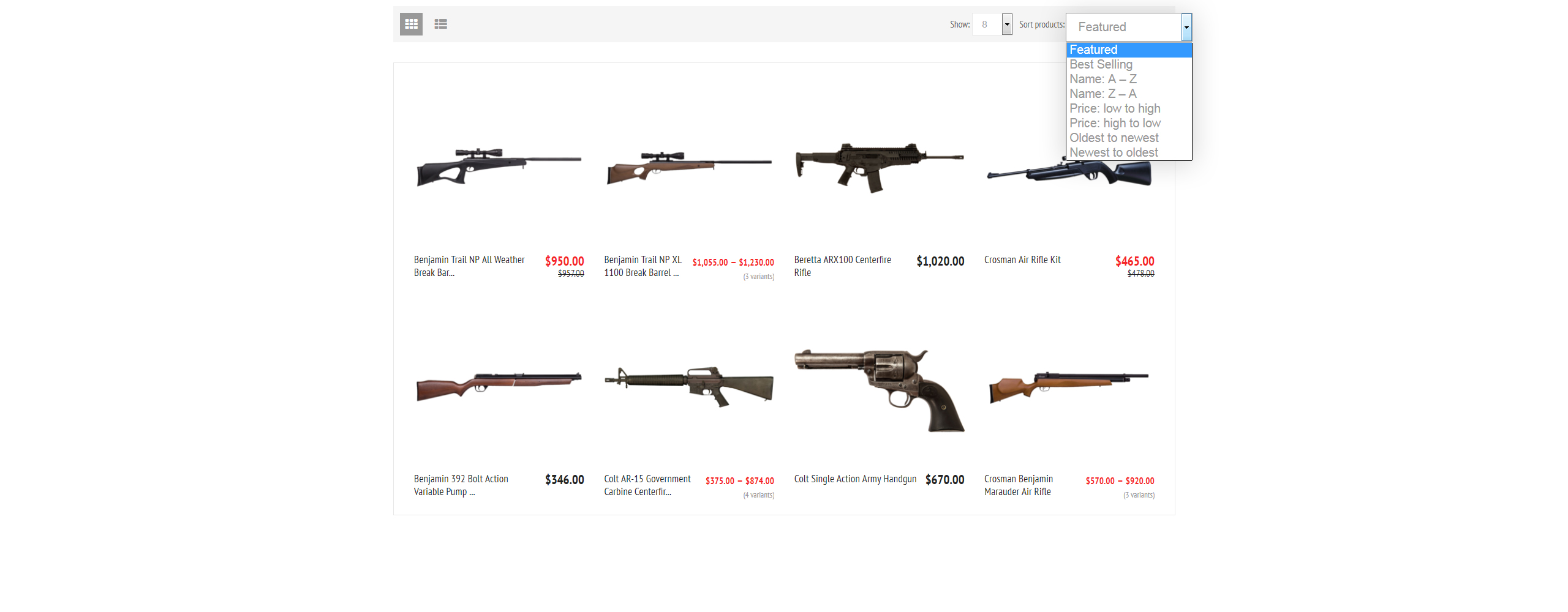Open Crosman Benjamin Marauder Air Rifle image

[1069, 387]
